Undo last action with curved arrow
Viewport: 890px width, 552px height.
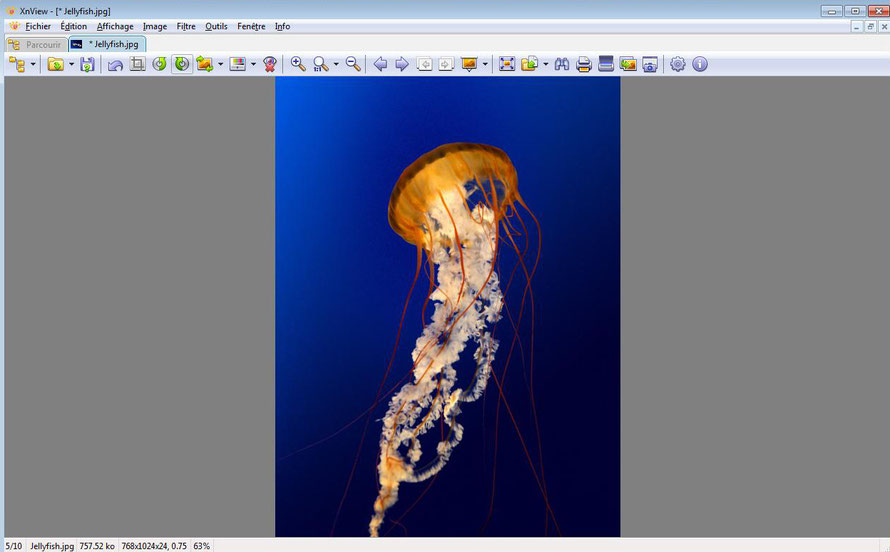(115, 65)
